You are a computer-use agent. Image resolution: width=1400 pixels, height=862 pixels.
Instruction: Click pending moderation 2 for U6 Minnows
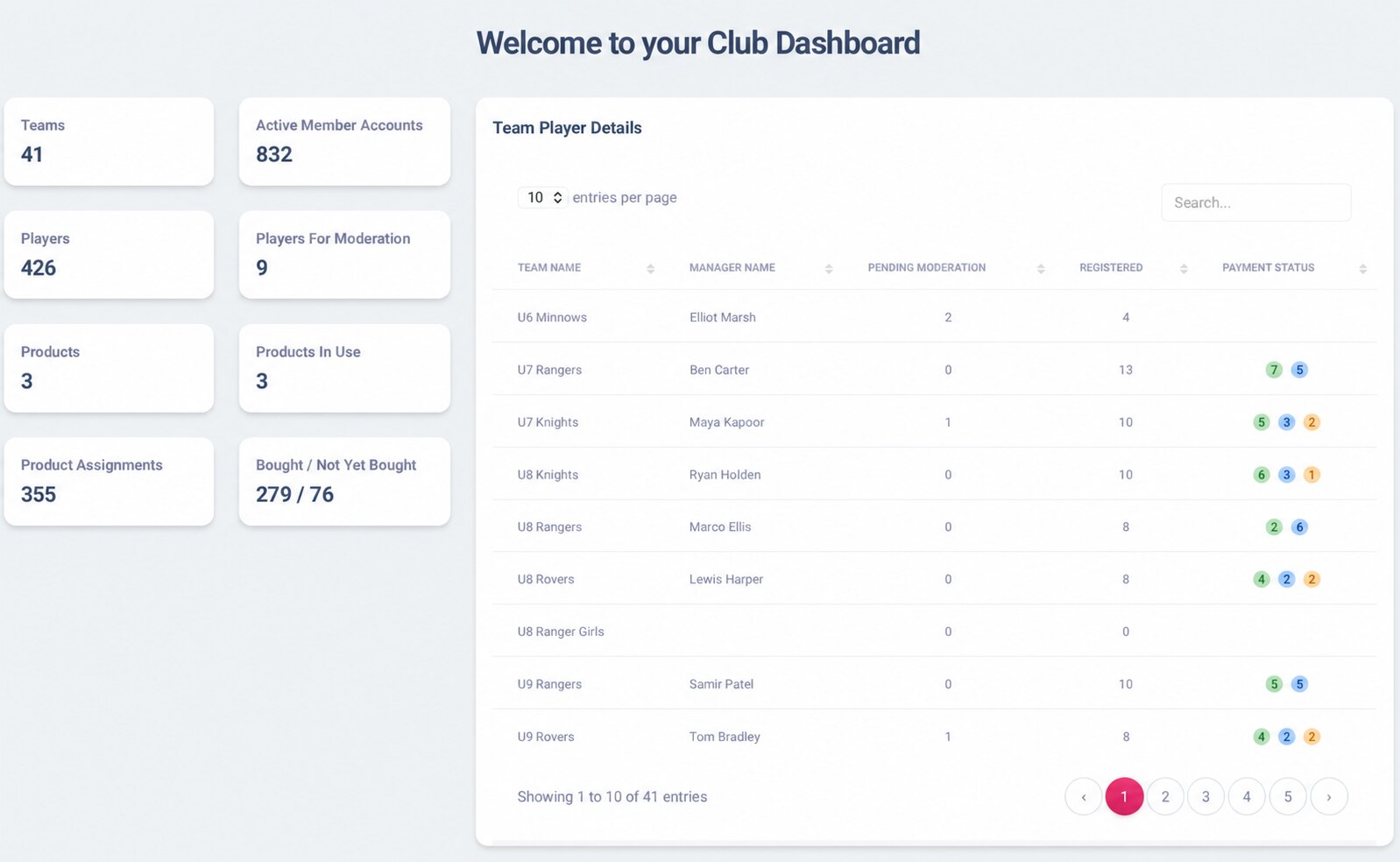pyautogui.click(x=948, y=317)
